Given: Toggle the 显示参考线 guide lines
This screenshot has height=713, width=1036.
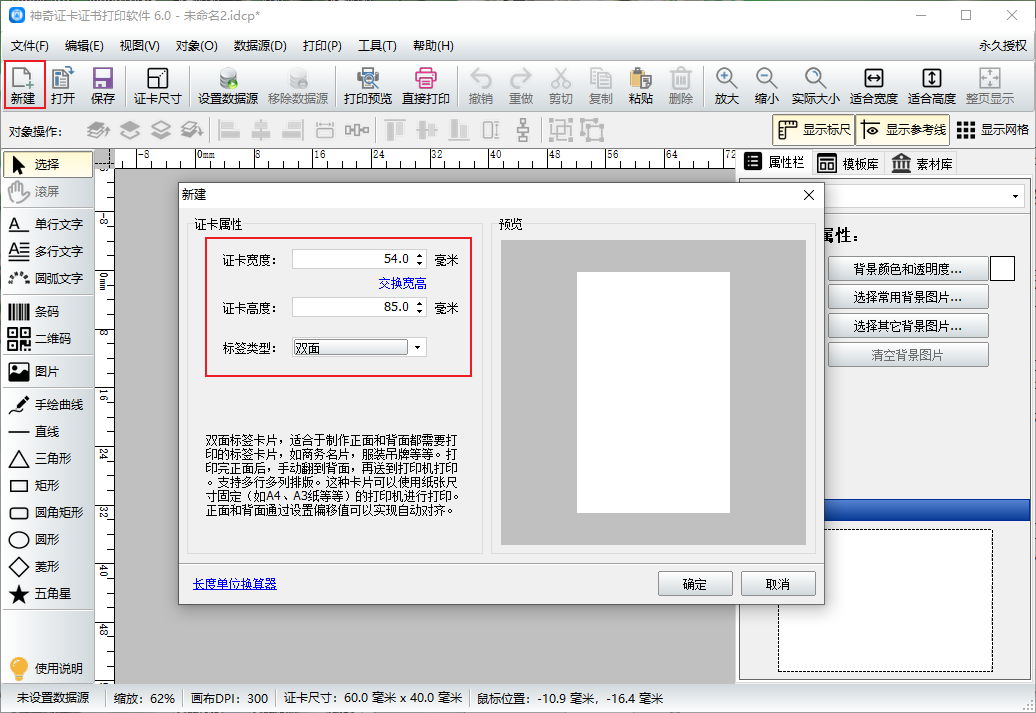Looking at the screenshot, I should point(902,130).
